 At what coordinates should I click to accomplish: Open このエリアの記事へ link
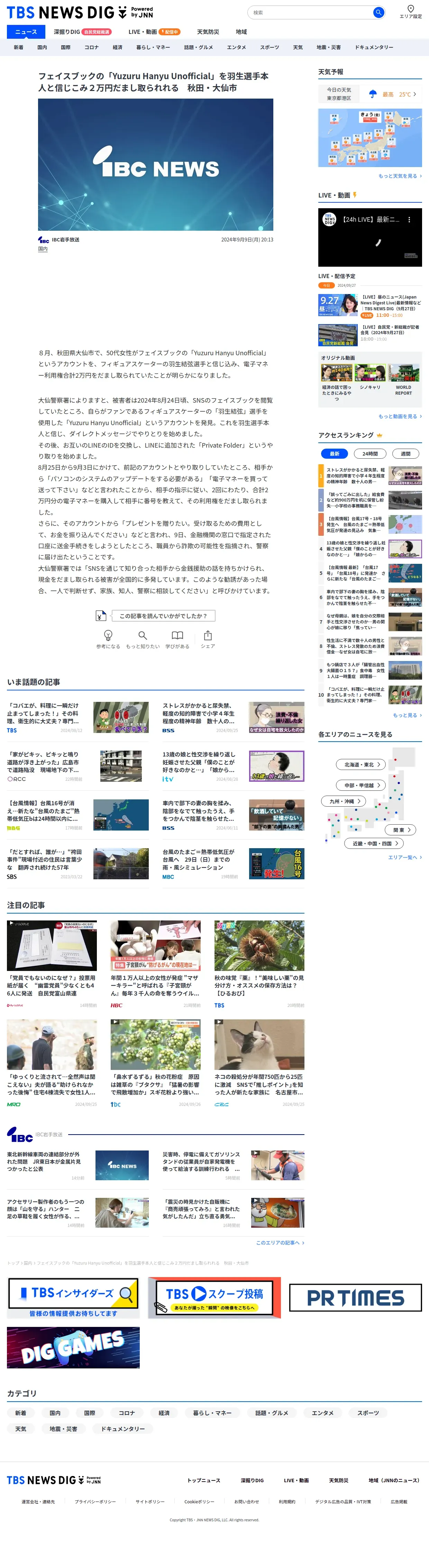[280, 1243]
